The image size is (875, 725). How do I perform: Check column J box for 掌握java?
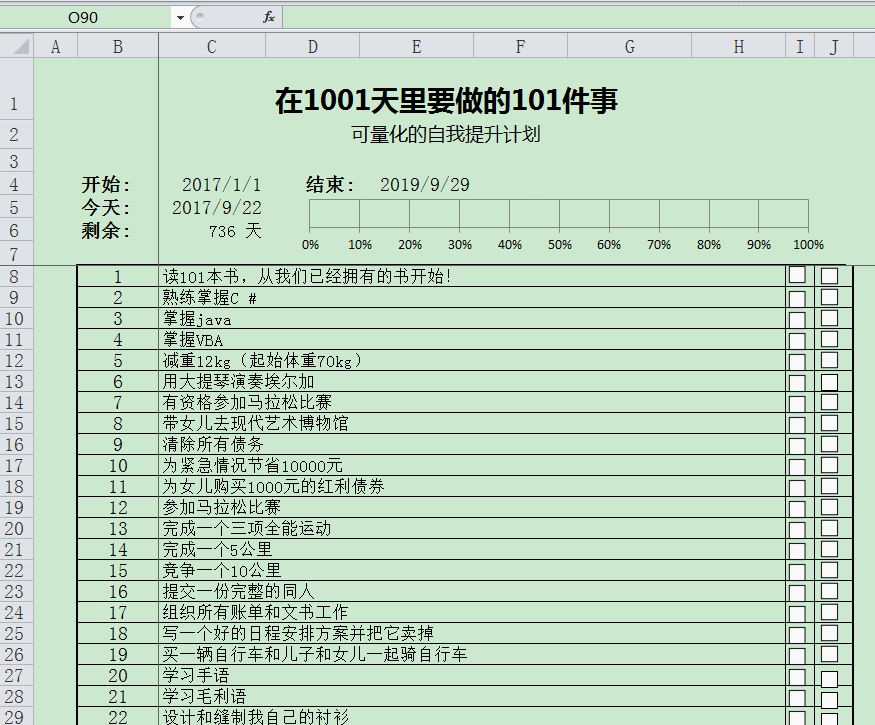point(829,318)
